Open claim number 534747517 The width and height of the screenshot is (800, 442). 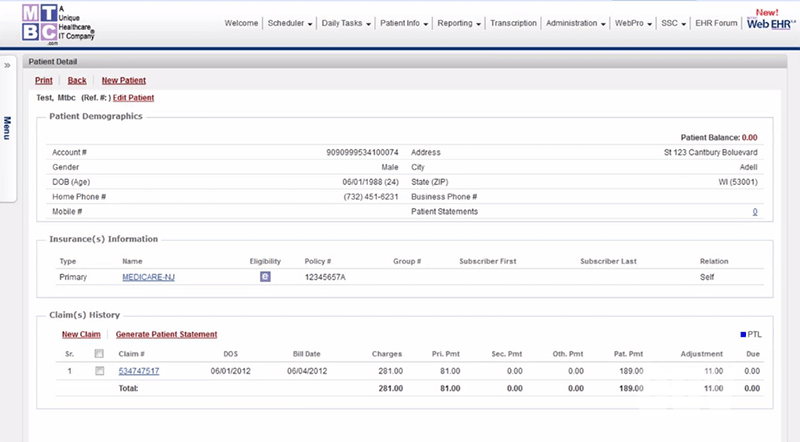(x=139, y=371)
